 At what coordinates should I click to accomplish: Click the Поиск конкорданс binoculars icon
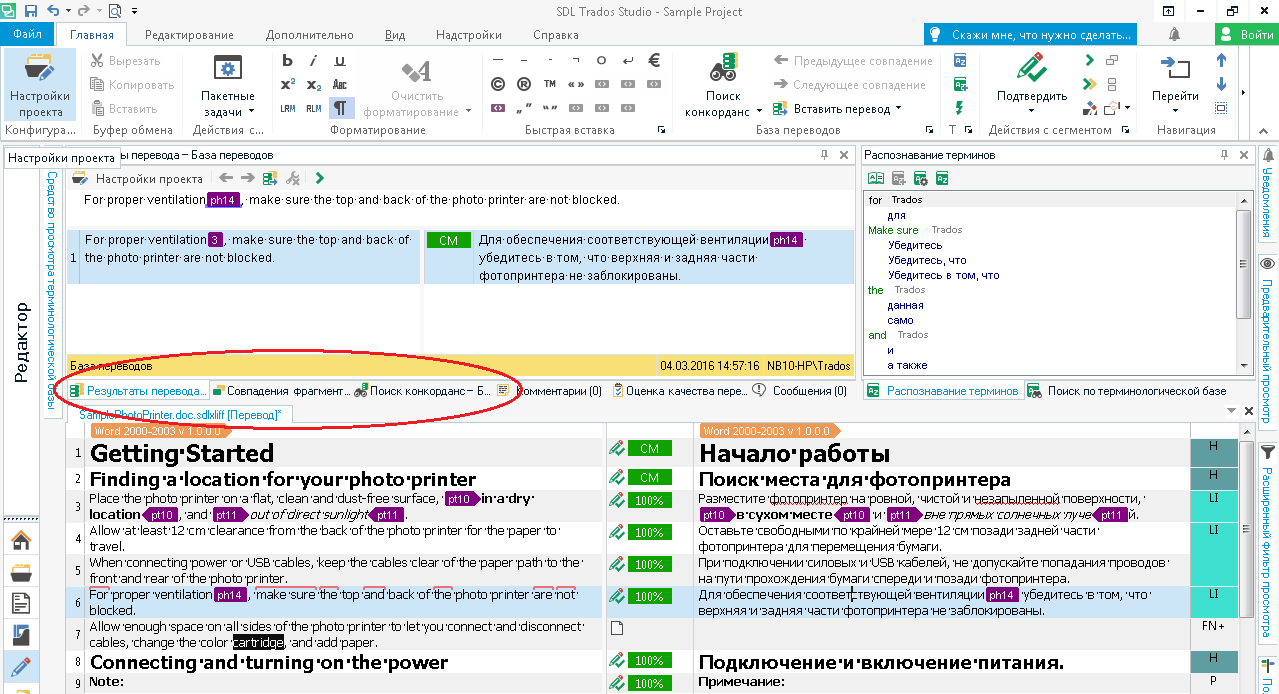[x=723, y=70]
